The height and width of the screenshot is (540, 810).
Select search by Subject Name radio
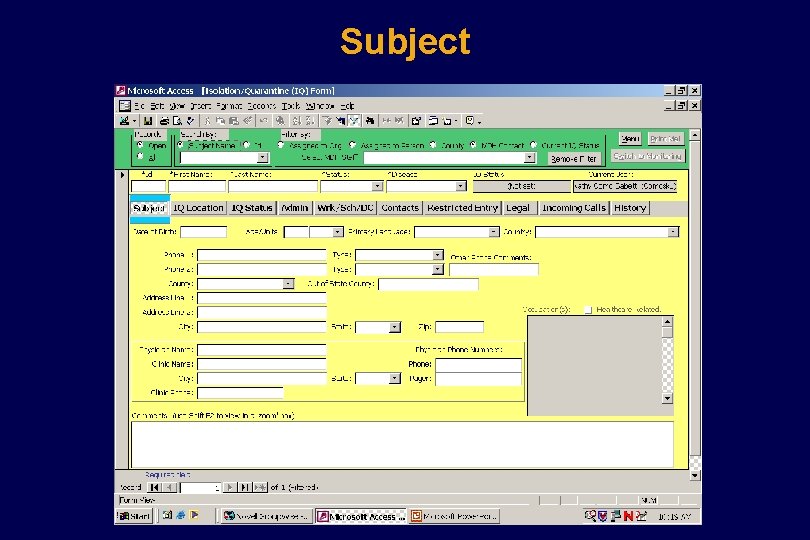click(180, 145)
